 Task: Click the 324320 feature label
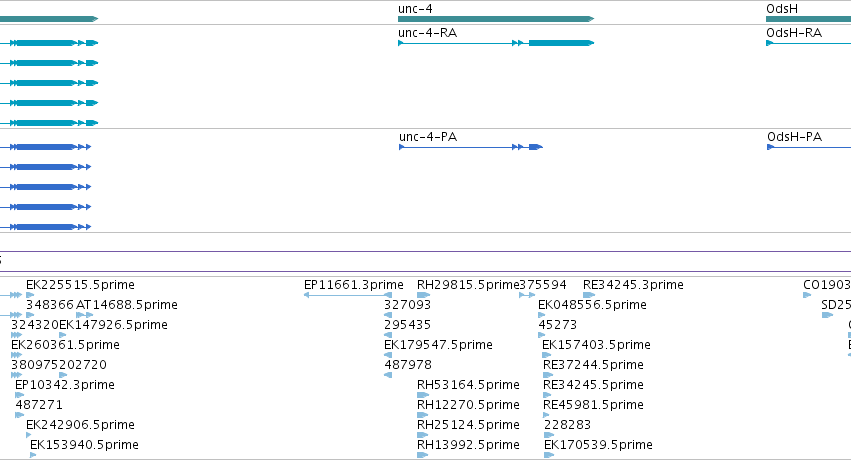[x=34, y=325]
